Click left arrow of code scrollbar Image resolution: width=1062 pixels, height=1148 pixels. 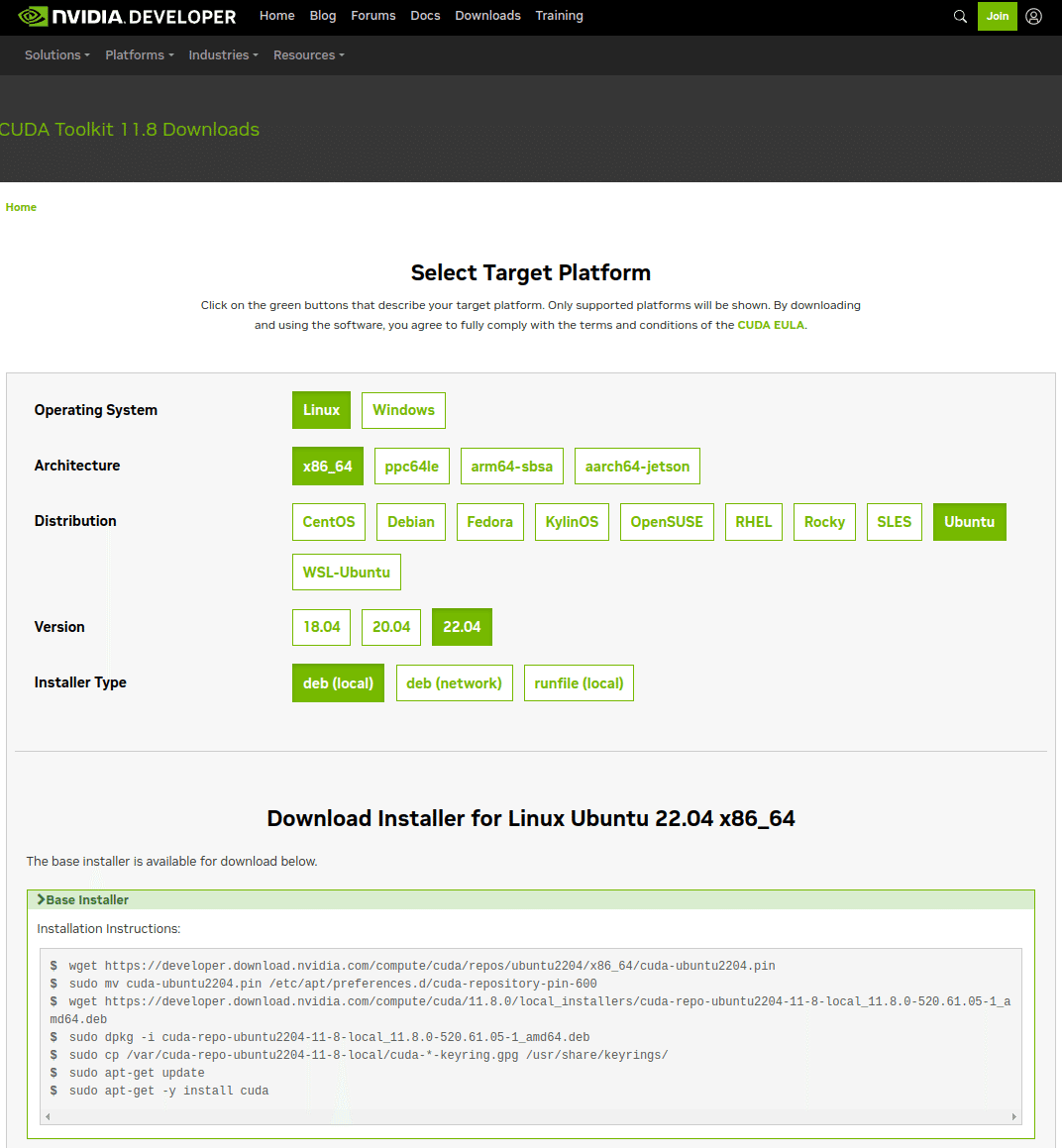click(x=48, y=1116)
